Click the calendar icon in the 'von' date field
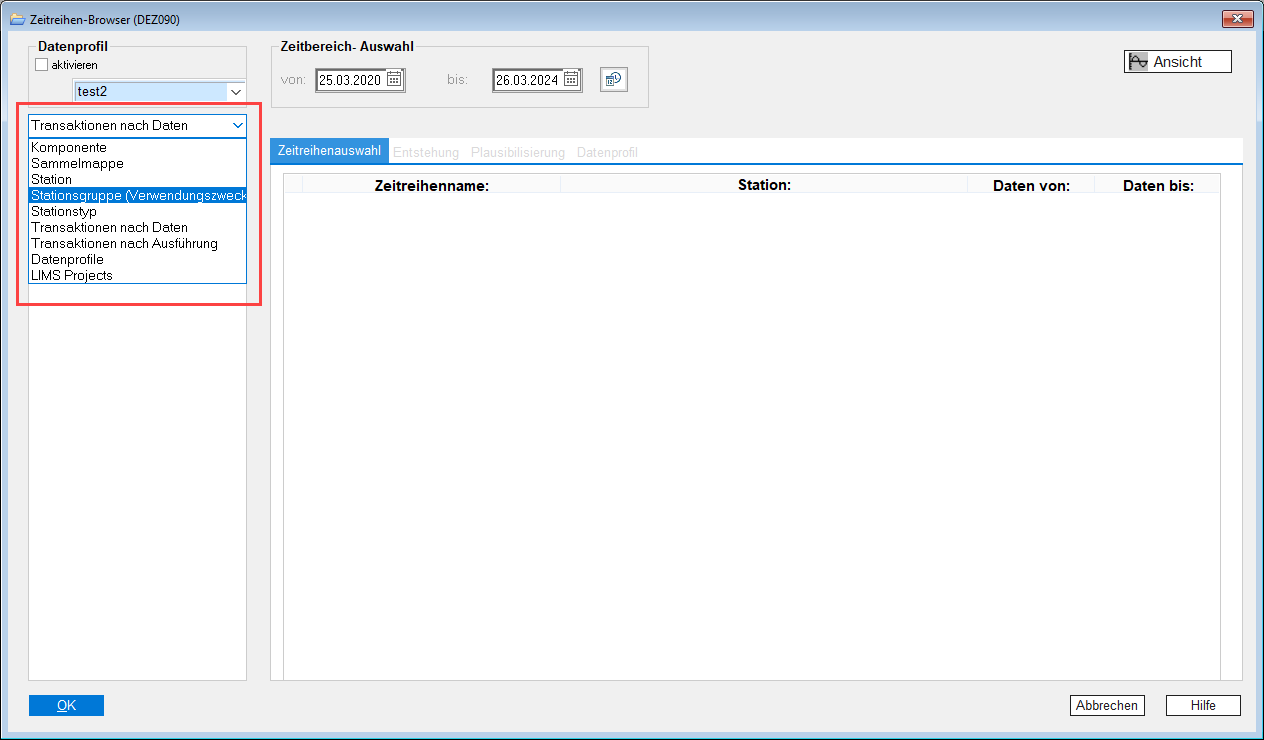1264x740 pixels. 394,80
